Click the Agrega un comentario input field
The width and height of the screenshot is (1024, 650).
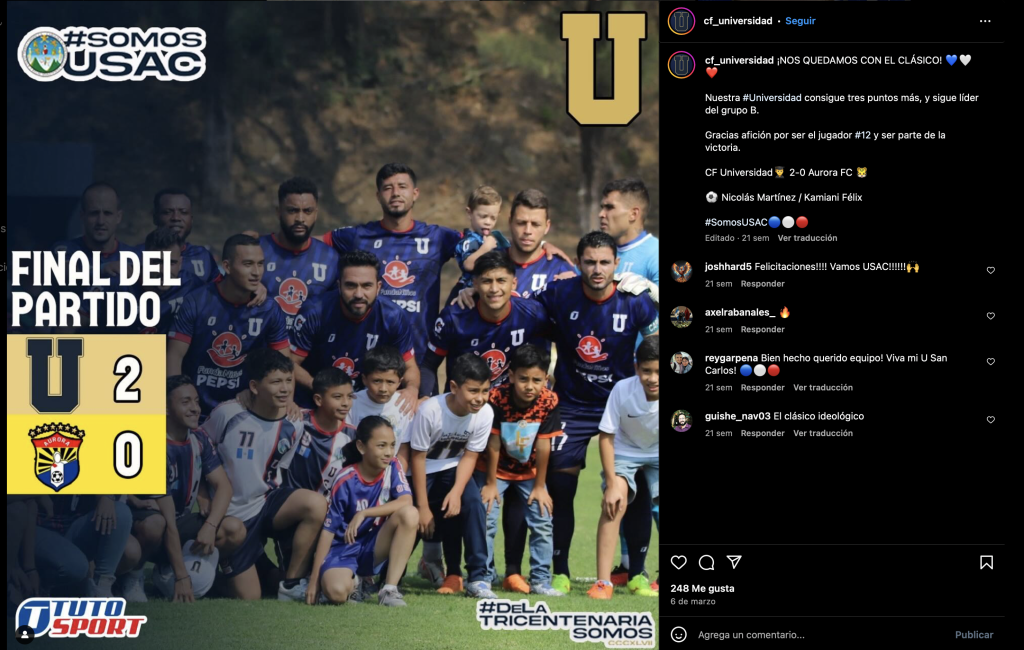coord(820,634)
